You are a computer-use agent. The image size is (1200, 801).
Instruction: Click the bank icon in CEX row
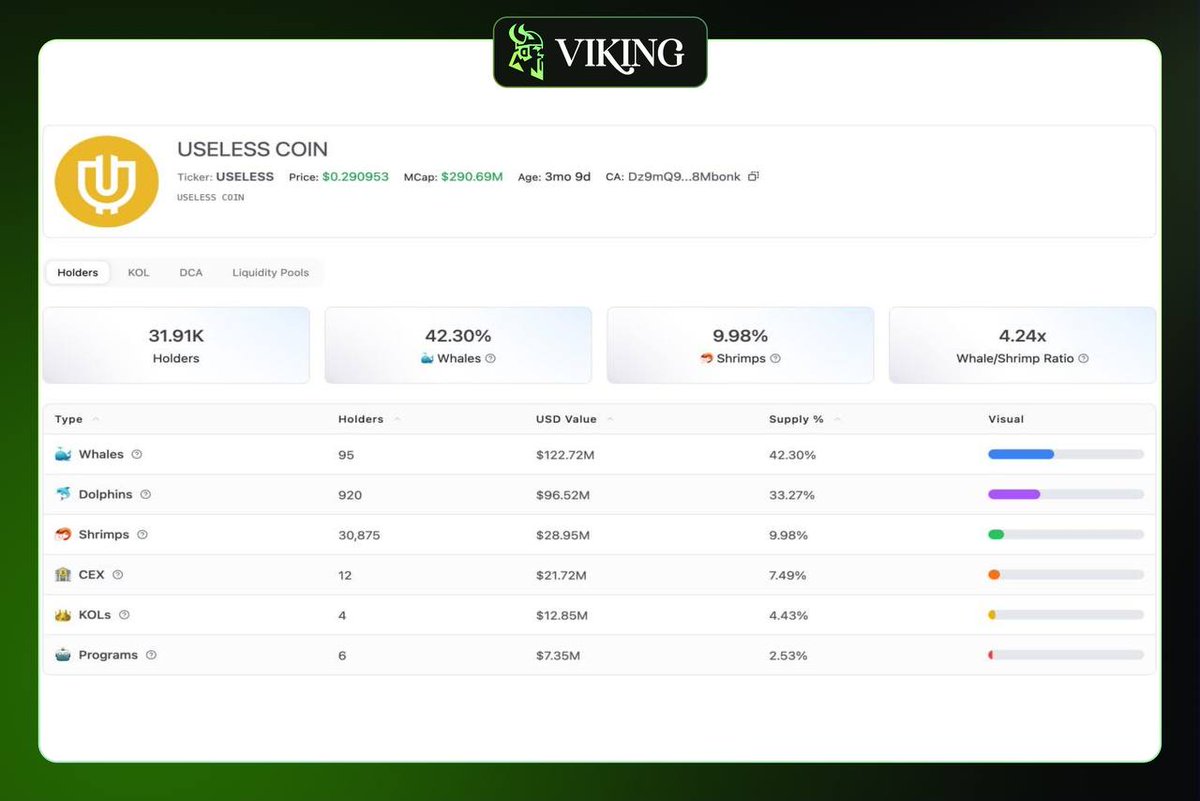tap(63, 574)
